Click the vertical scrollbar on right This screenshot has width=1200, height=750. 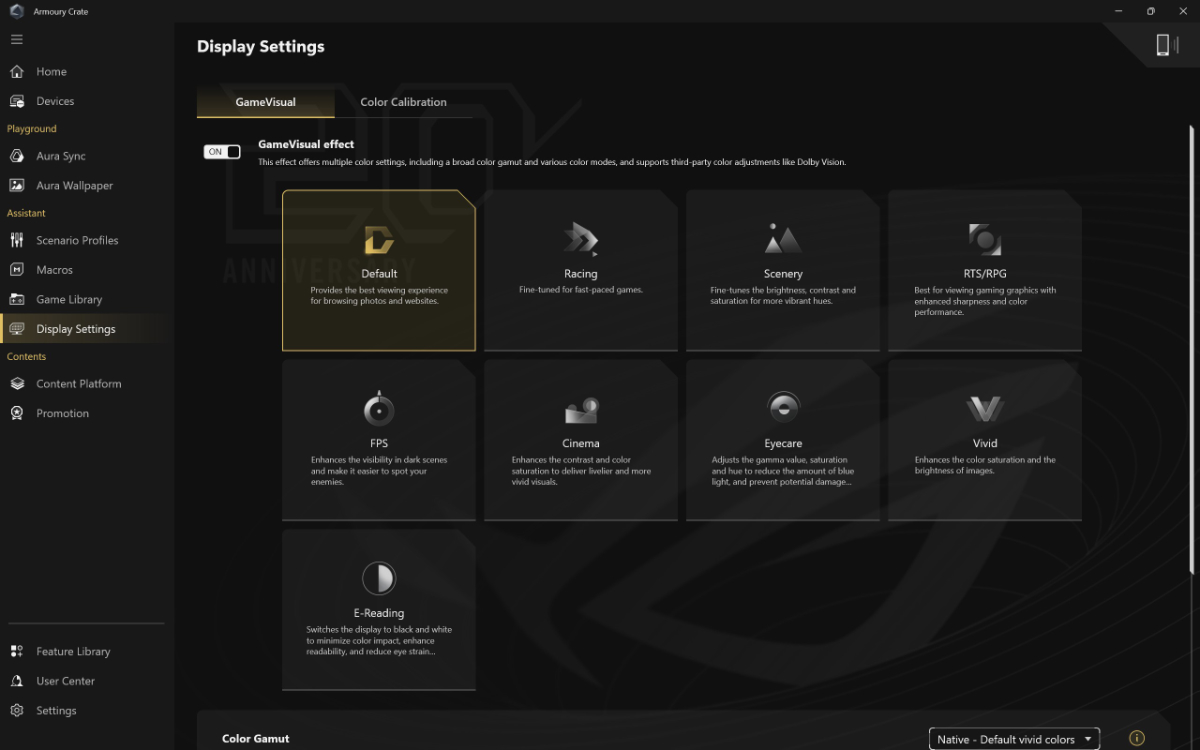[x=1190, y=348]
